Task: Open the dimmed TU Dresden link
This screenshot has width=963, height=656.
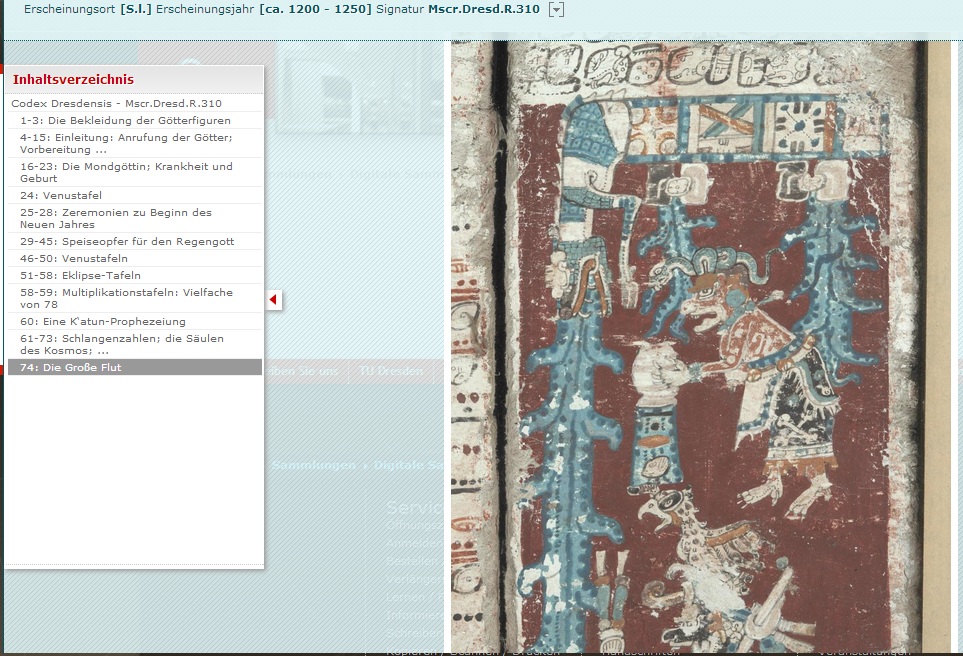Action: coord(391,371)
